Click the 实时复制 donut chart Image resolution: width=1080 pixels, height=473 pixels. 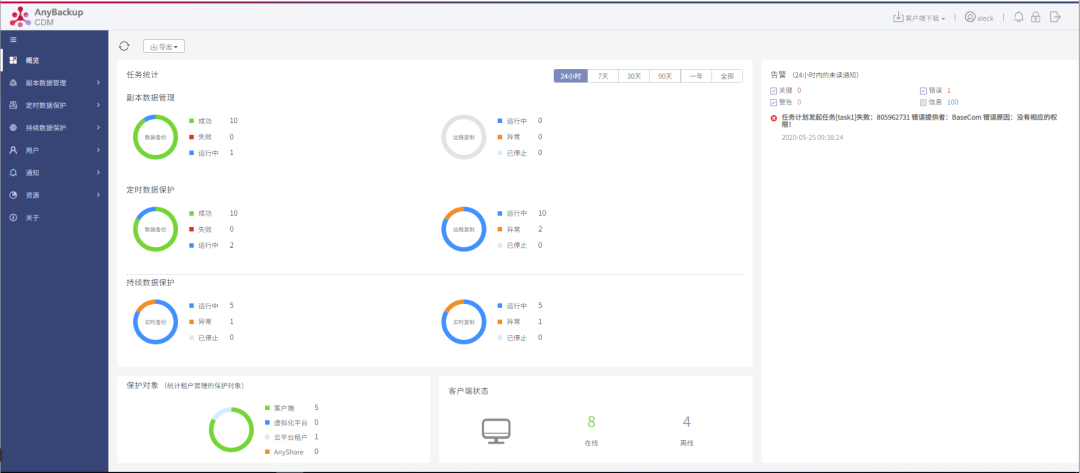pyautogui.click(x=464, y=322)
